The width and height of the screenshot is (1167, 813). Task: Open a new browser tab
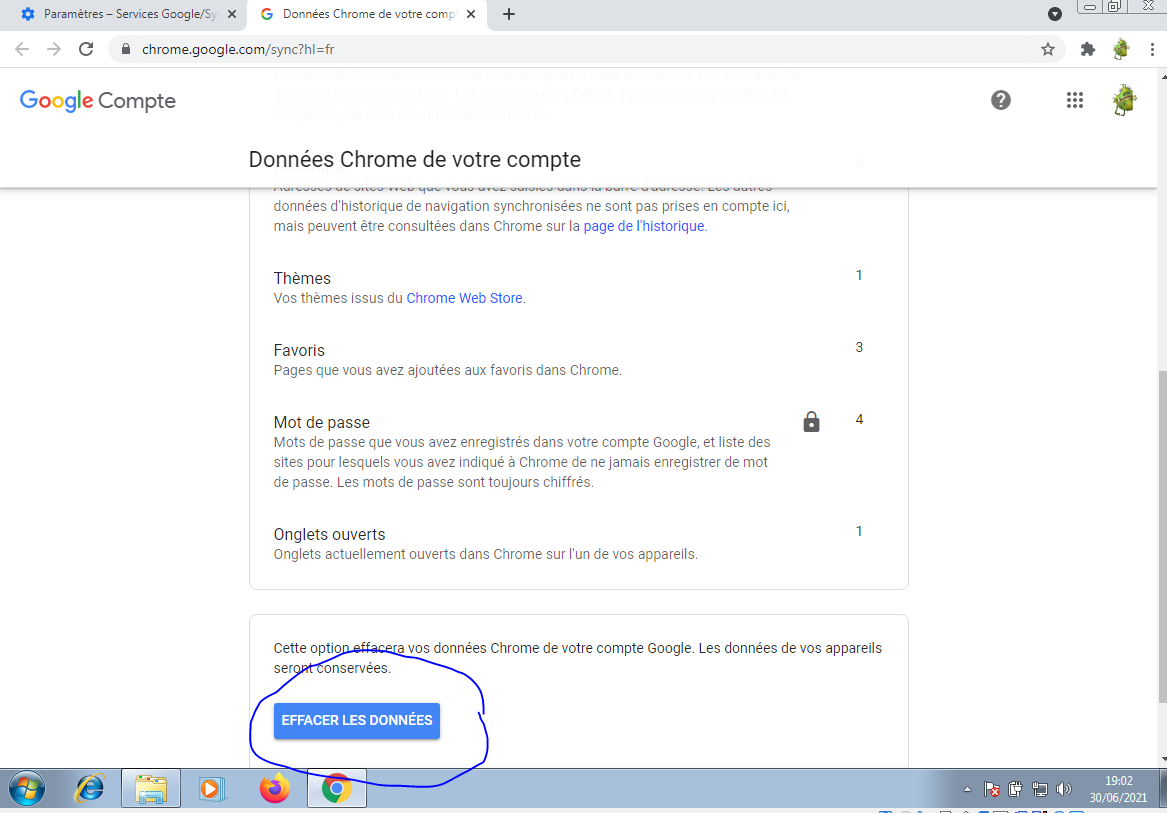pyautogui.click(x=509, y=14)
